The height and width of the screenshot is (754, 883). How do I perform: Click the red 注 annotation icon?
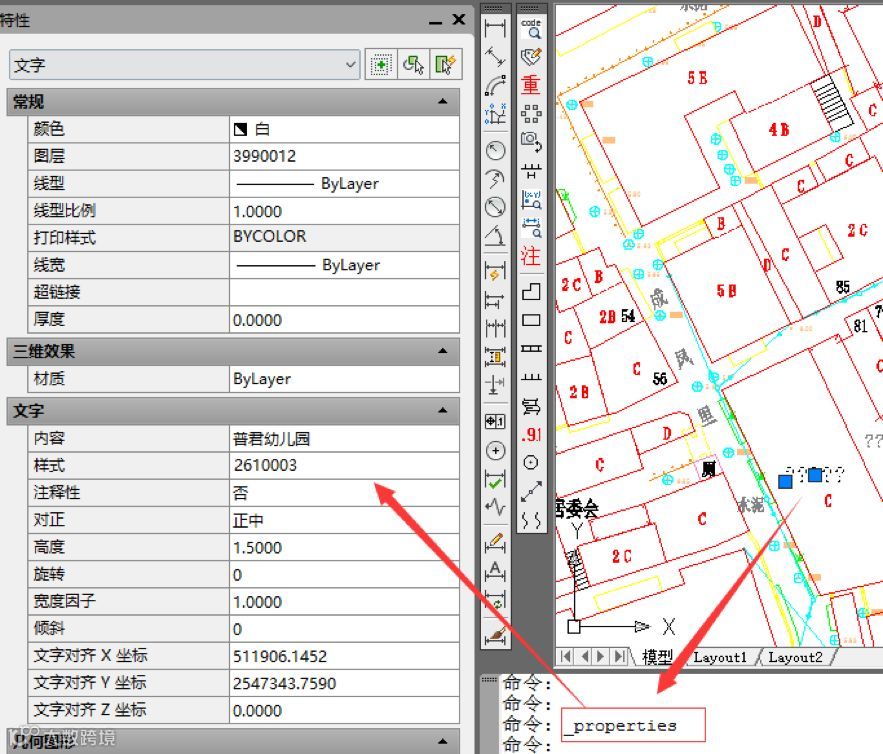(531, 256)
